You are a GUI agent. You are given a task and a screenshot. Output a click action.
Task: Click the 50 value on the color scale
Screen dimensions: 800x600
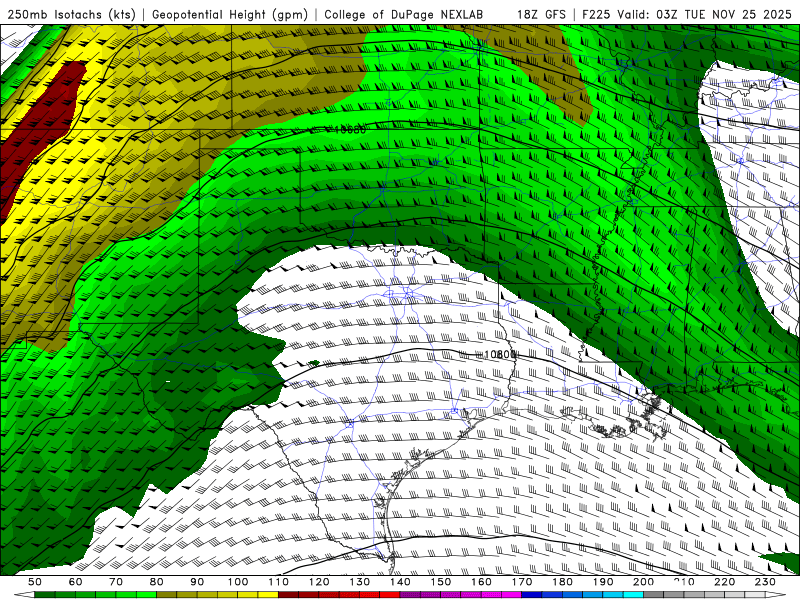coord(35,582)
